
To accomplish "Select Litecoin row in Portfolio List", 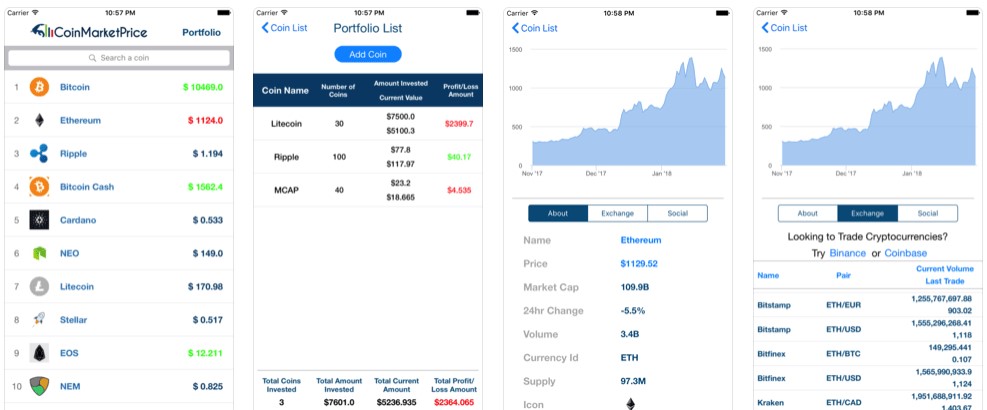I will point(368,123).
